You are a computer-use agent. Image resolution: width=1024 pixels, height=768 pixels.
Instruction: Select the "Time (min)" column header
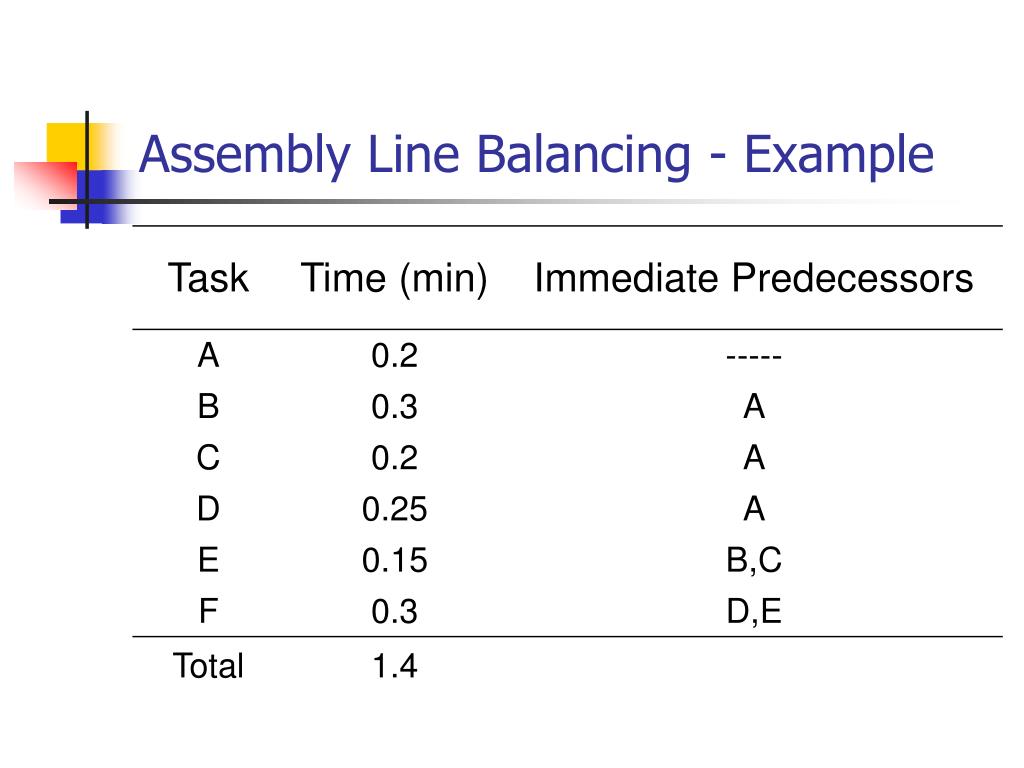tap(394, 278)
